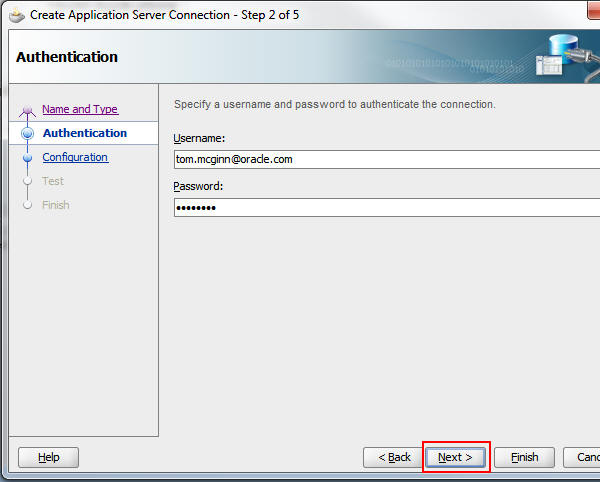The image size is (600, 482).
Task: Focus the Username text field
Action: click(386, 159)
